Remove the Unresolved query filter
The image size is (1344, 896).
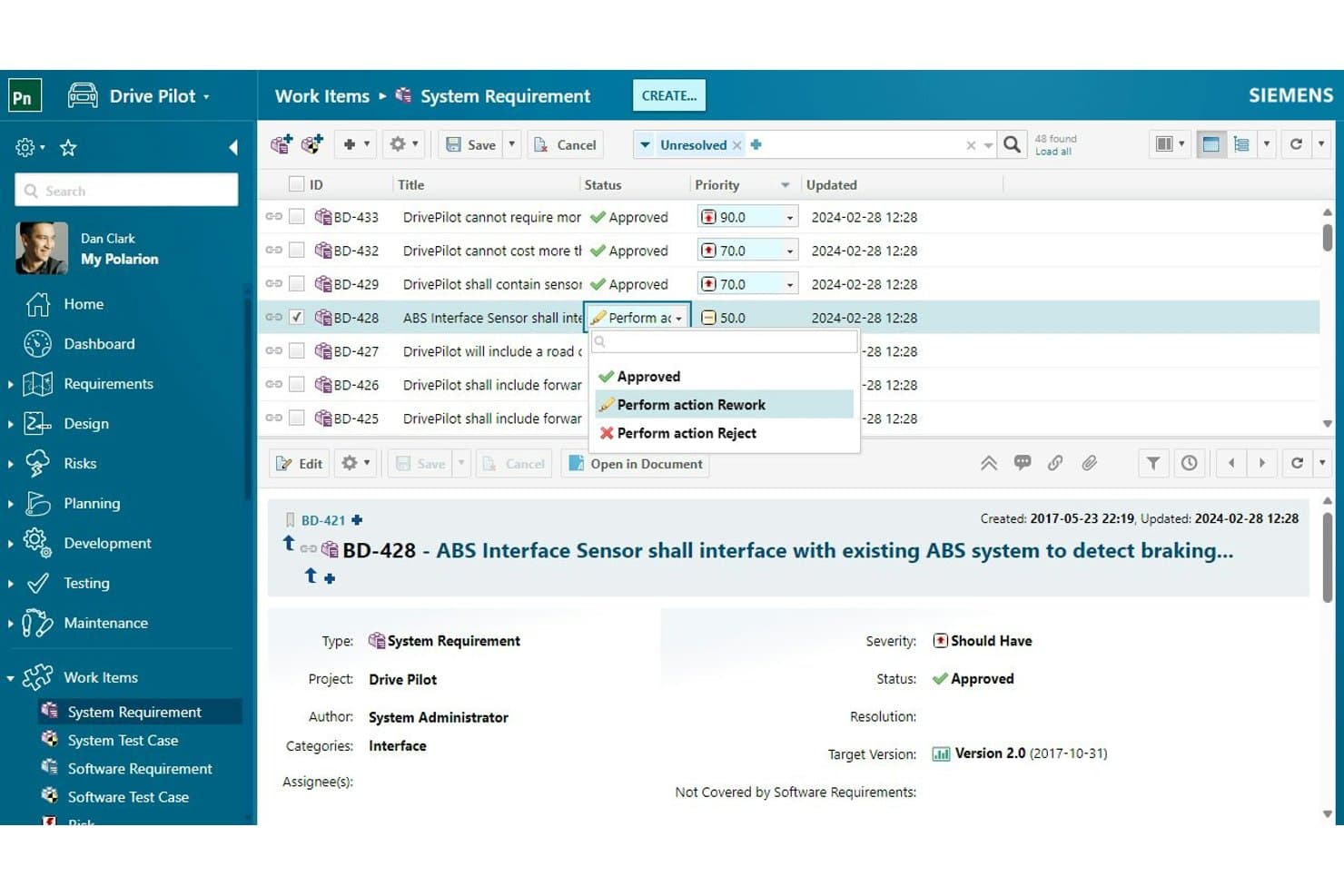[737, 145]
